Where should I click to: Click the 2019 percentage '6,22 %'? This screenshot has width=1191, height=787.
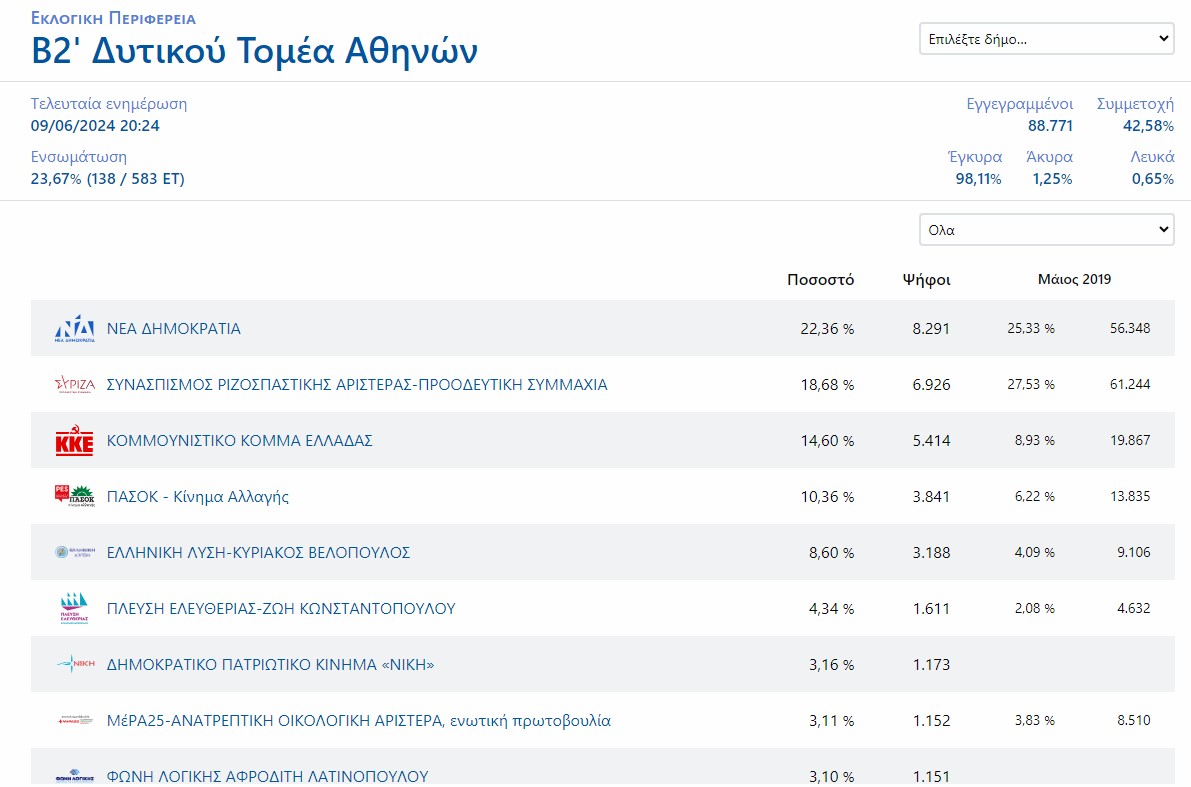(x=1035, y=496)
